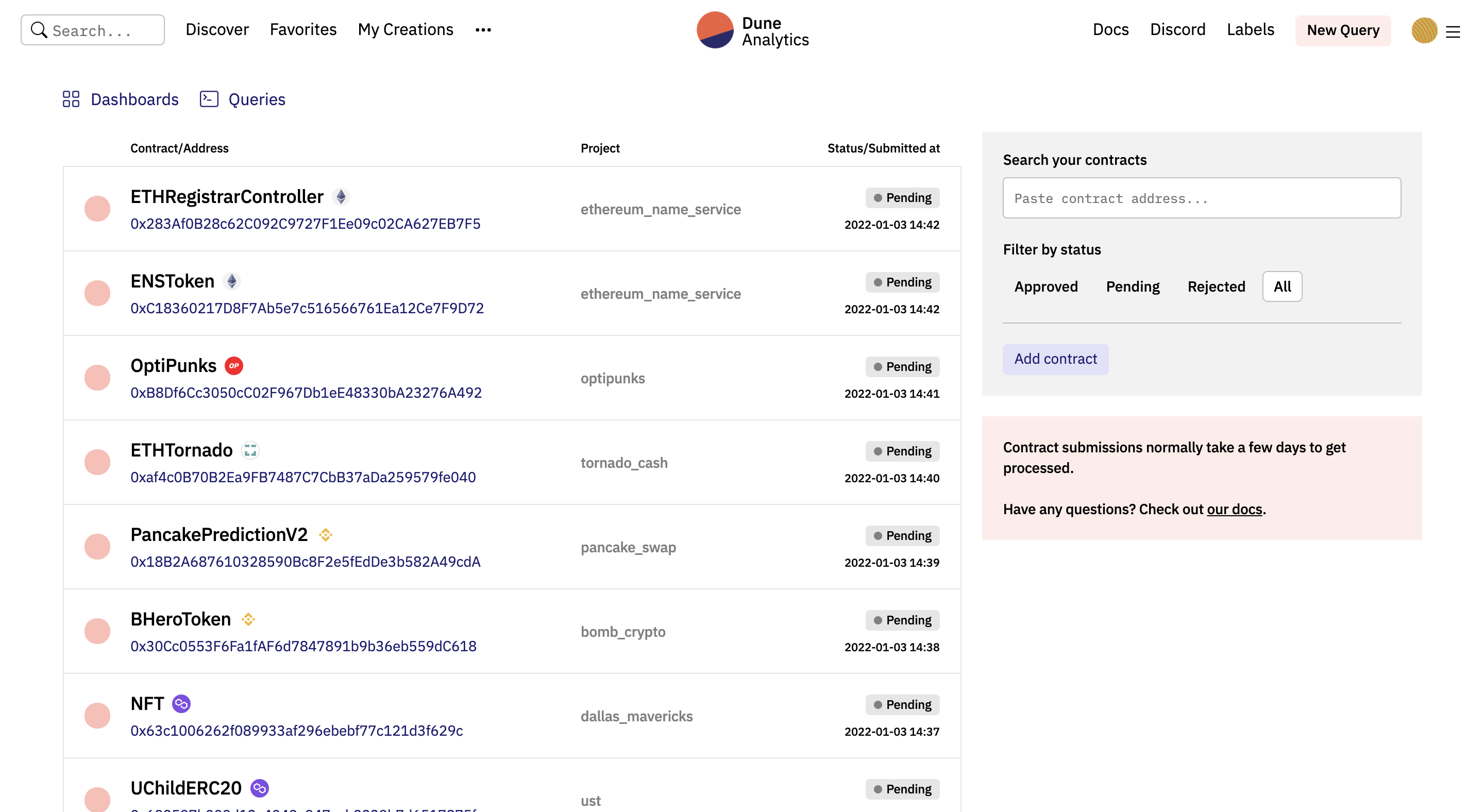Open the Discover menu item
Image resolution: width=1484 pixels, height=812 pixels.
(217, 29)
